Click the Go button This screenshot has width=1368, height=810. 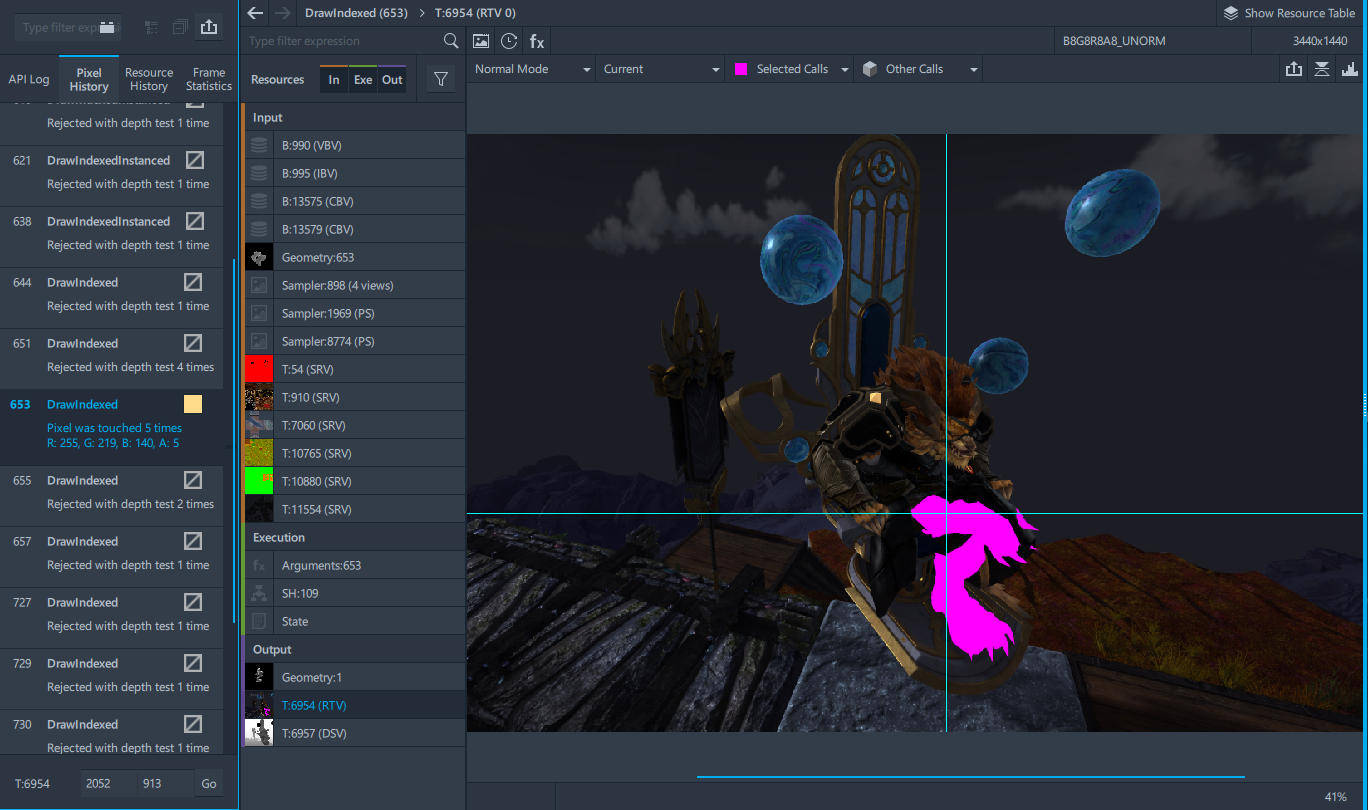209,784
